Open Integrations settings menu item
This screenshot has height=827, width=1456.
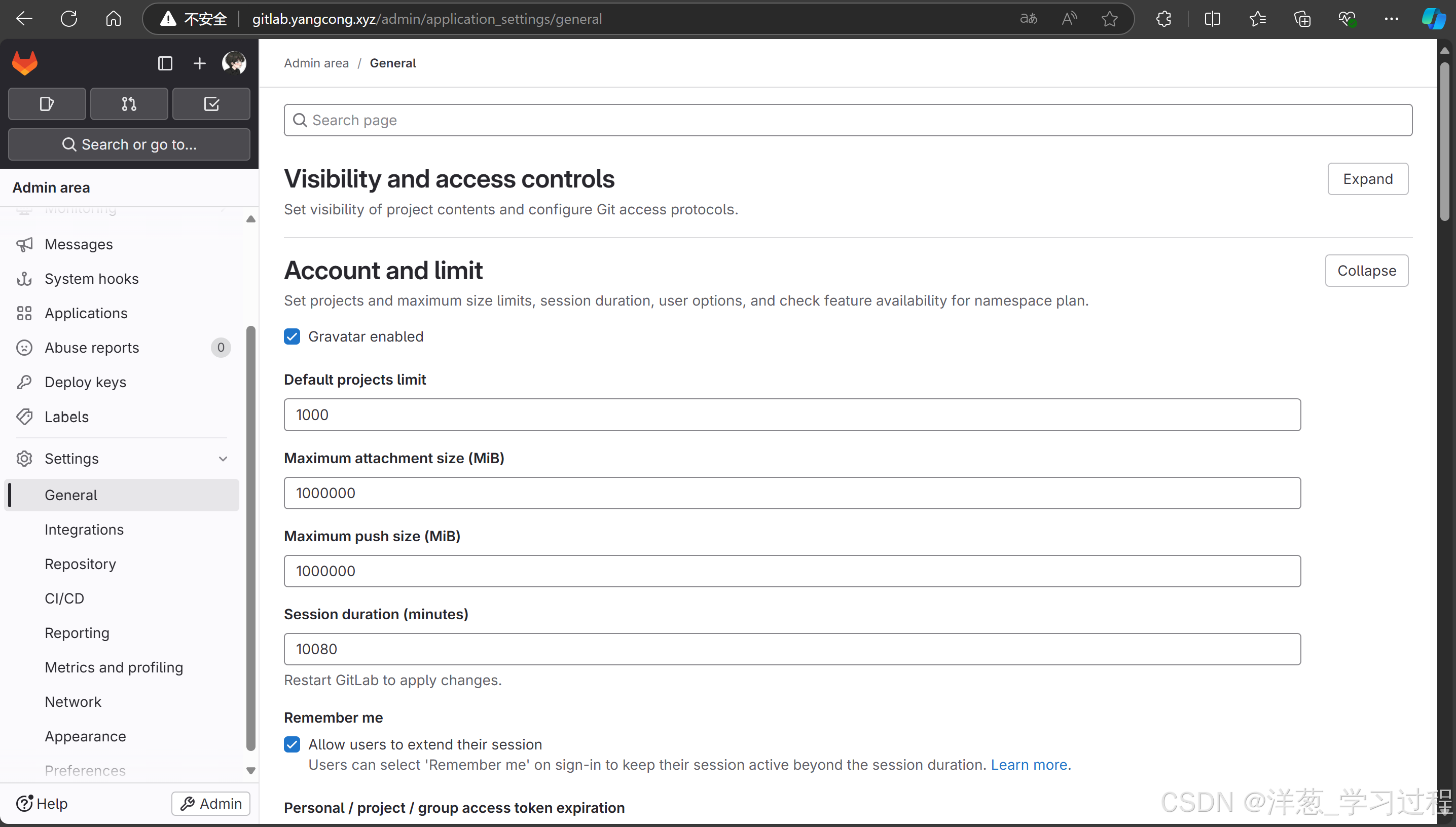(84, 530)
